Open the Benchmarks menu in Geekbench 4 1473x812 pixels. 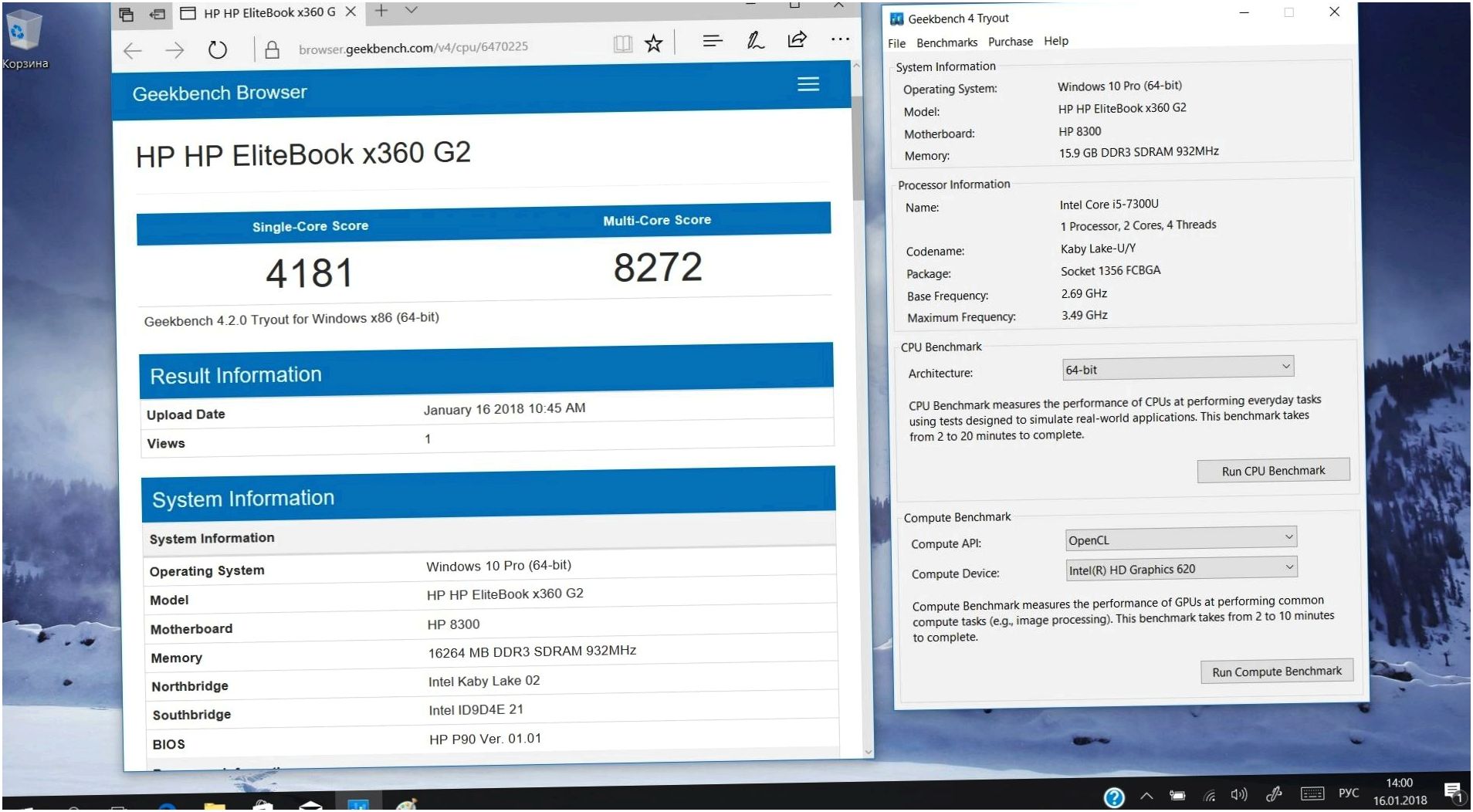tap(946, 42)
